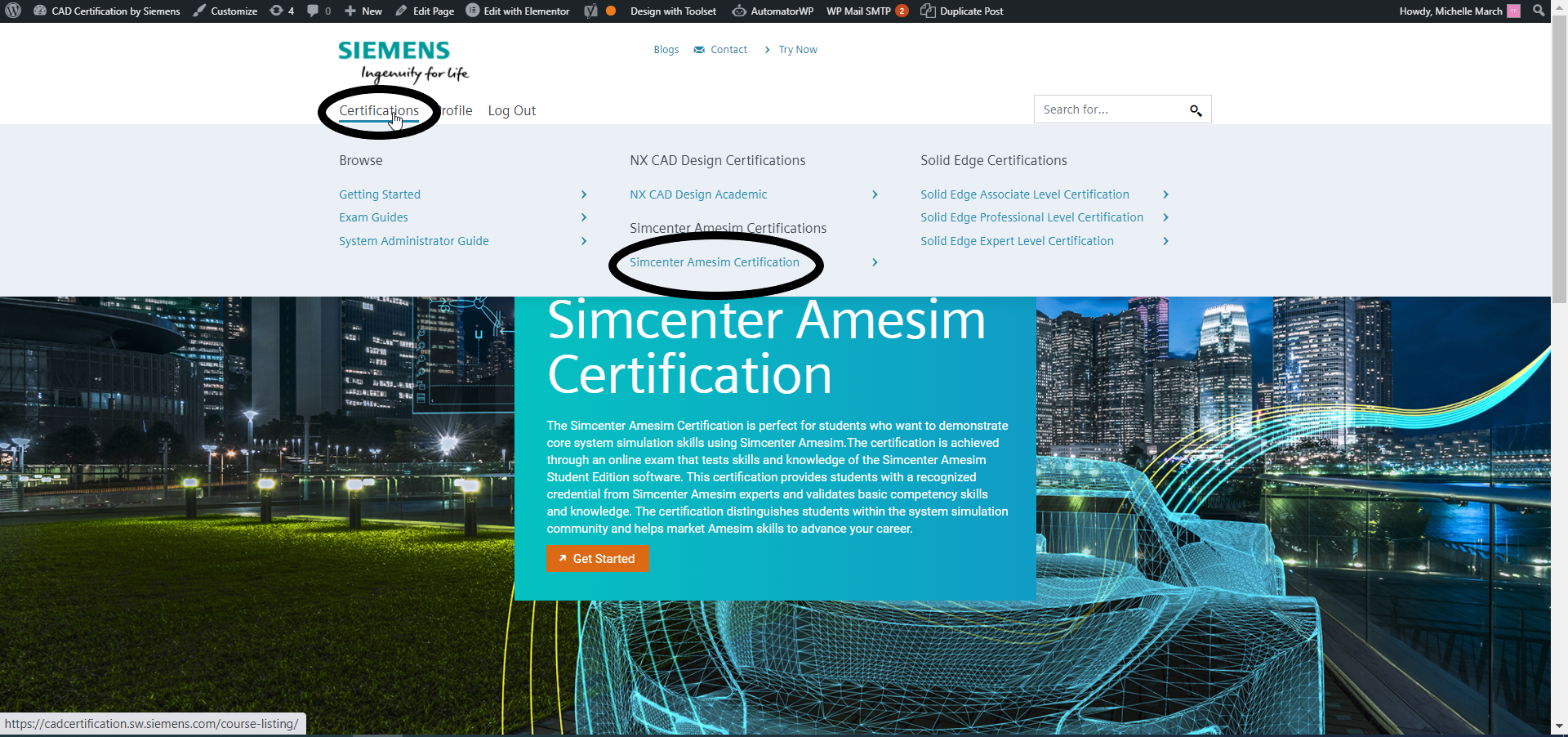
Task: Open Edit with Elementor
Action: [518, 11]
